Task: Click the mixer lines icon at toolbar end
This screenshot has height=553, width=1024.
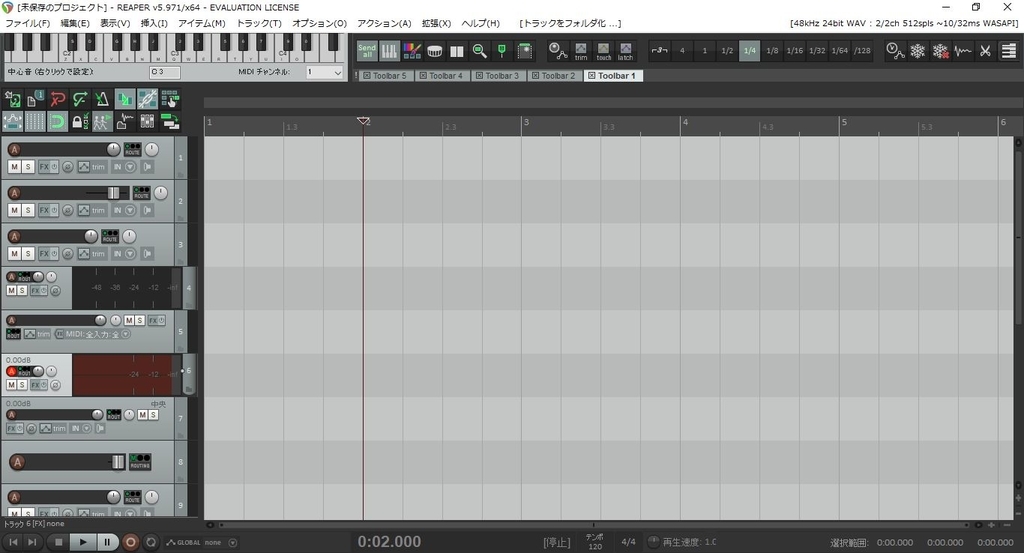Action: tap(1008, 50)
